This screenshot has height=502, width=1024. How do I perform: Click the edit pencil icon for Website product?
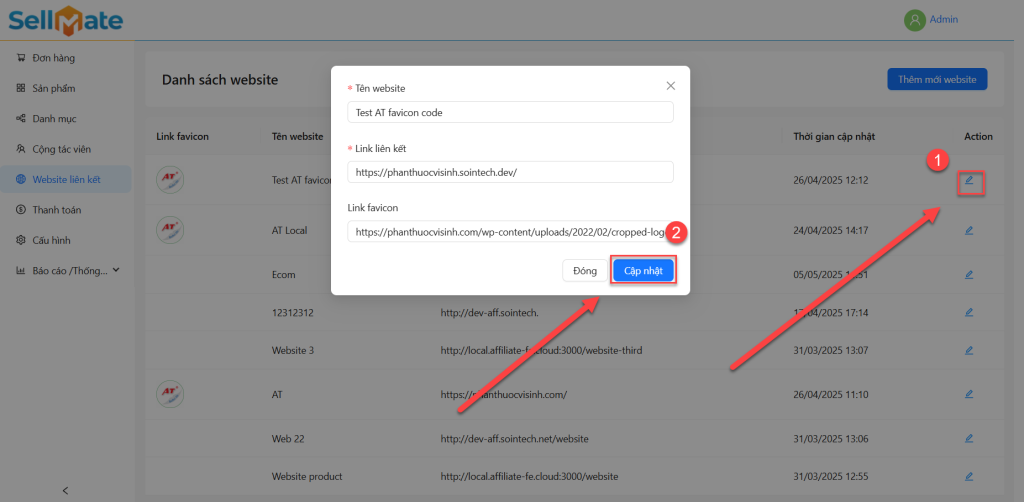click(x=968, y=476)
